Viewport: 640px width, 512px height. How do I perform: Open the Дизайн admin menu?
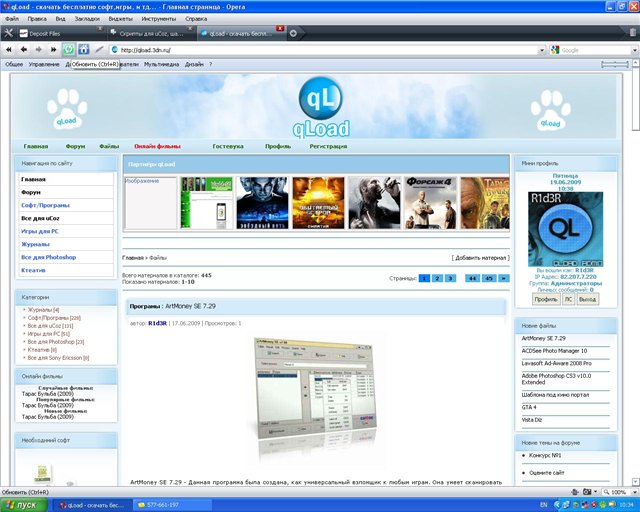point(194,65)
